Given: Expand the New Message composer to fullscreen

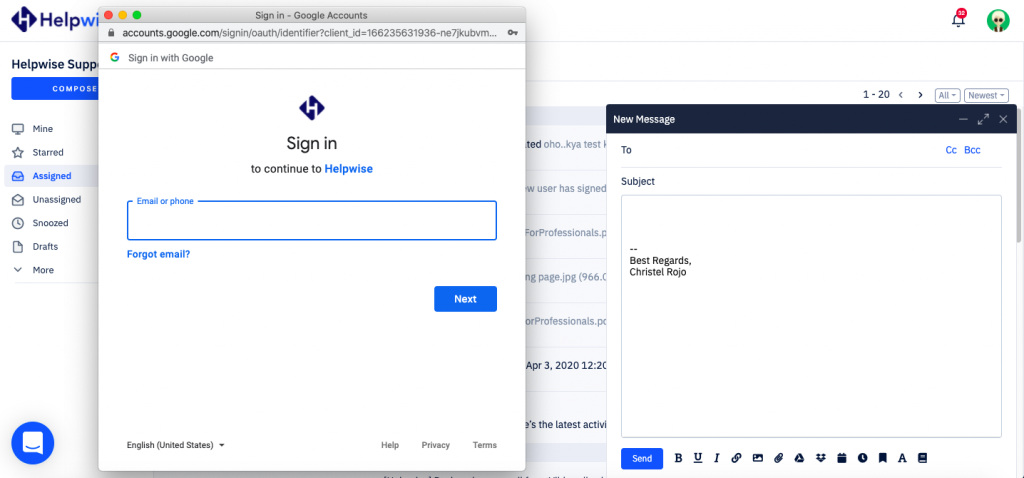Looking at the screenshot, I should (x=983, y=120).
